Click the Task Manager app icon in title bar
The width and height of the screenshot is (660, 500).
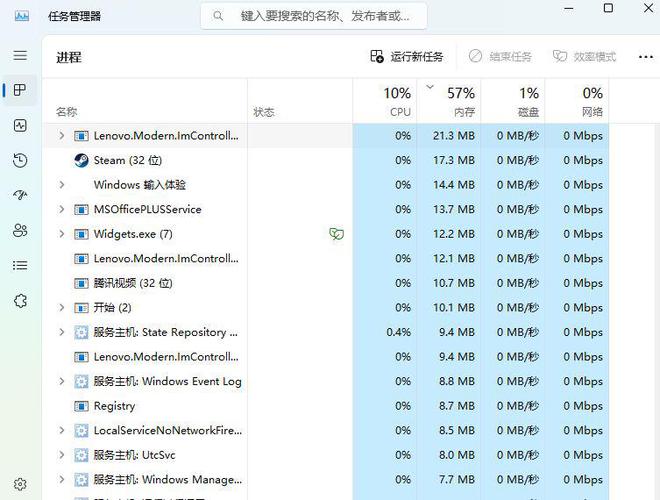pyautogui.click(x=21, y=16)
